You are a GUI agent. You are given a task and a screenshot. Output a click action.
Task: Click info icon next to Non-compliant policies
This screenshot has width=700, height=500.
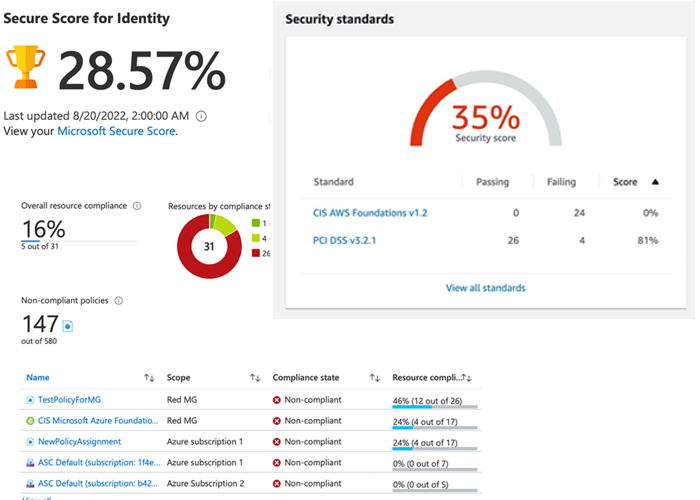tap(118, 300)
